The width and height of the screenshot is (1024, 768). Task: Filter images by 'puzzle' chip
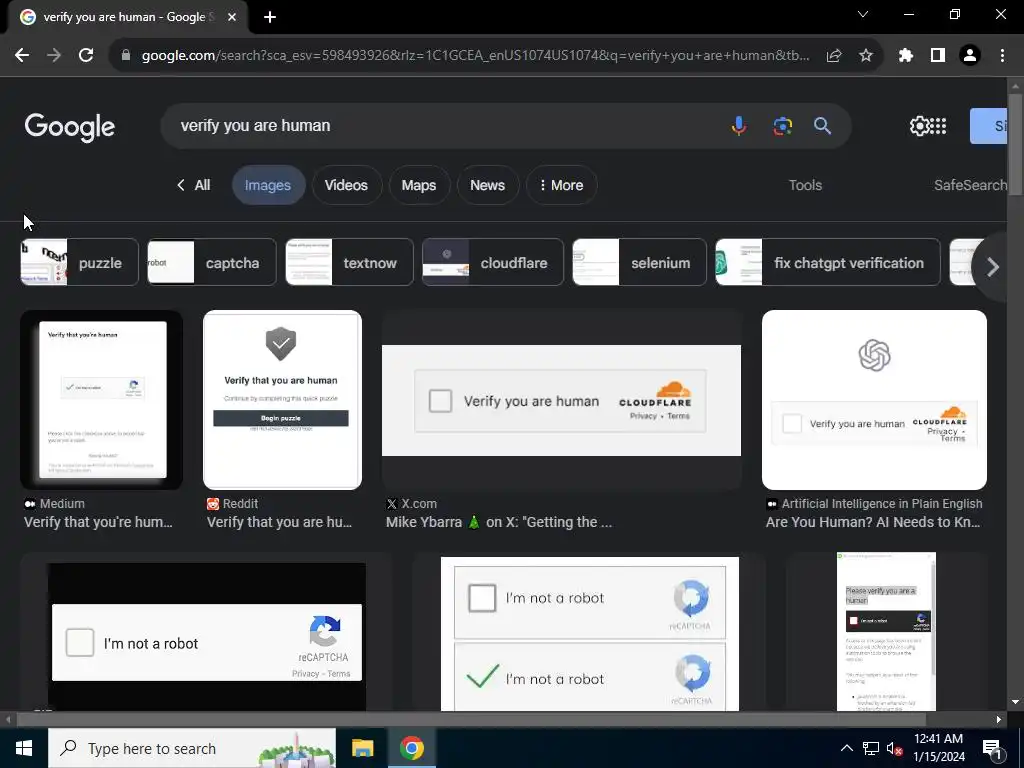point(80,263)
